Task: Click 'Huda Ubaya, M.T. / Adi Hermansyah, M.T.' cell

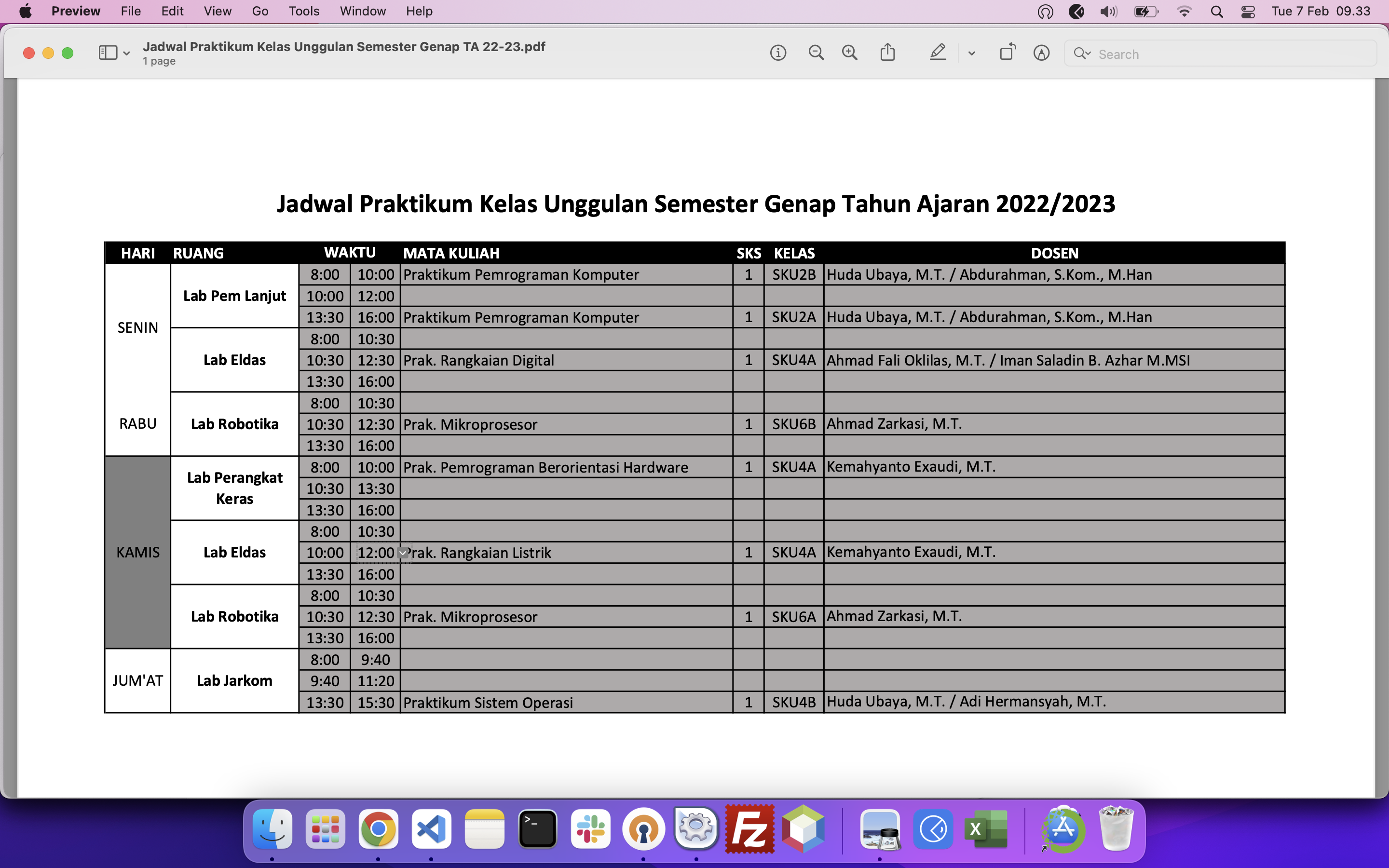Action: click(x=1054, y=702)
